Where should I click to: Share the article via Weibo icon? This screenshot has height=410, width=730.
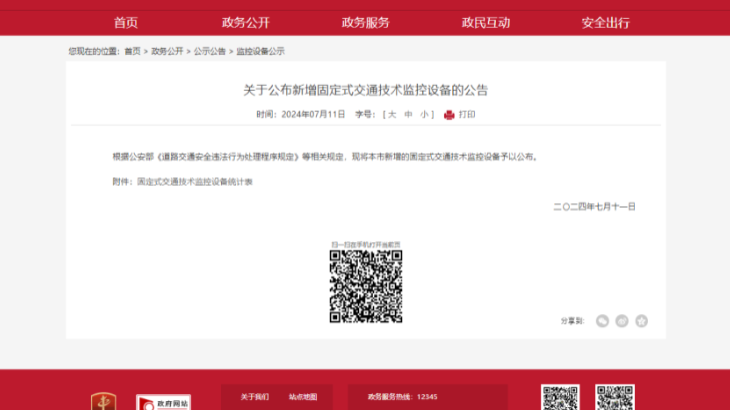(622, 321)
